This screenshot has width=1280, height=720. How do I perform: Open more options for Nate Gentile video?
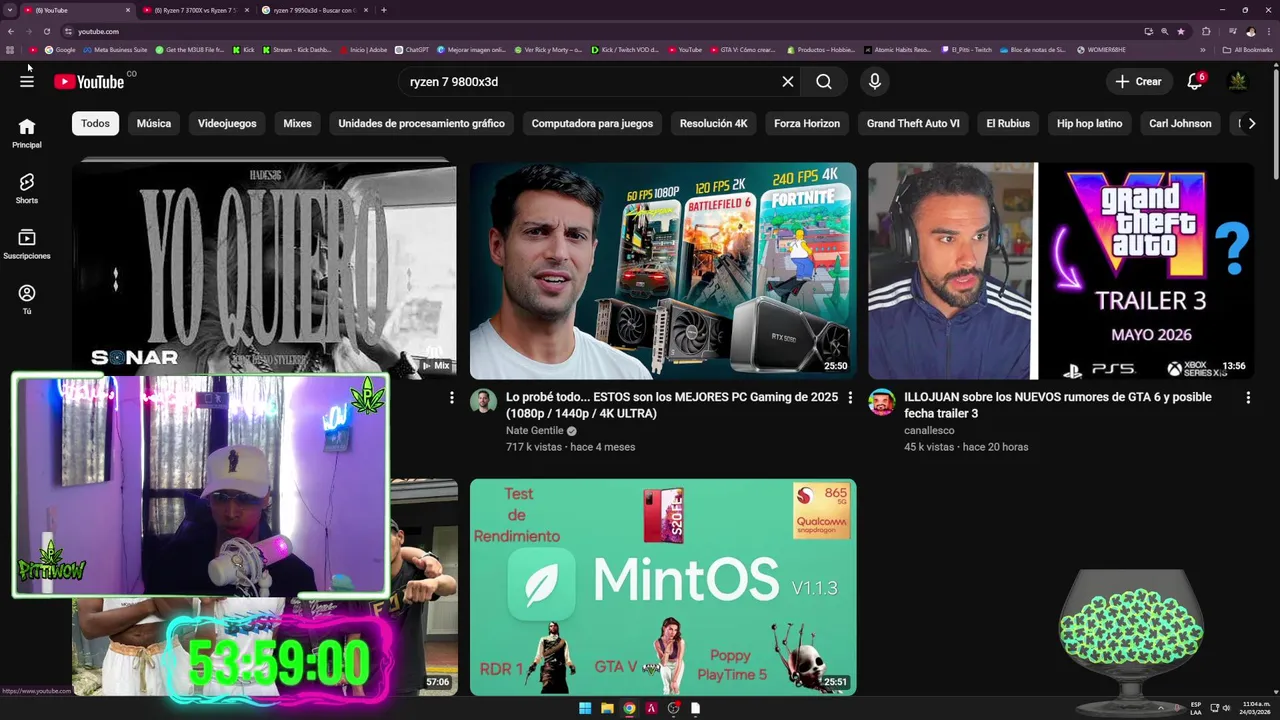[x=850, y=398]
